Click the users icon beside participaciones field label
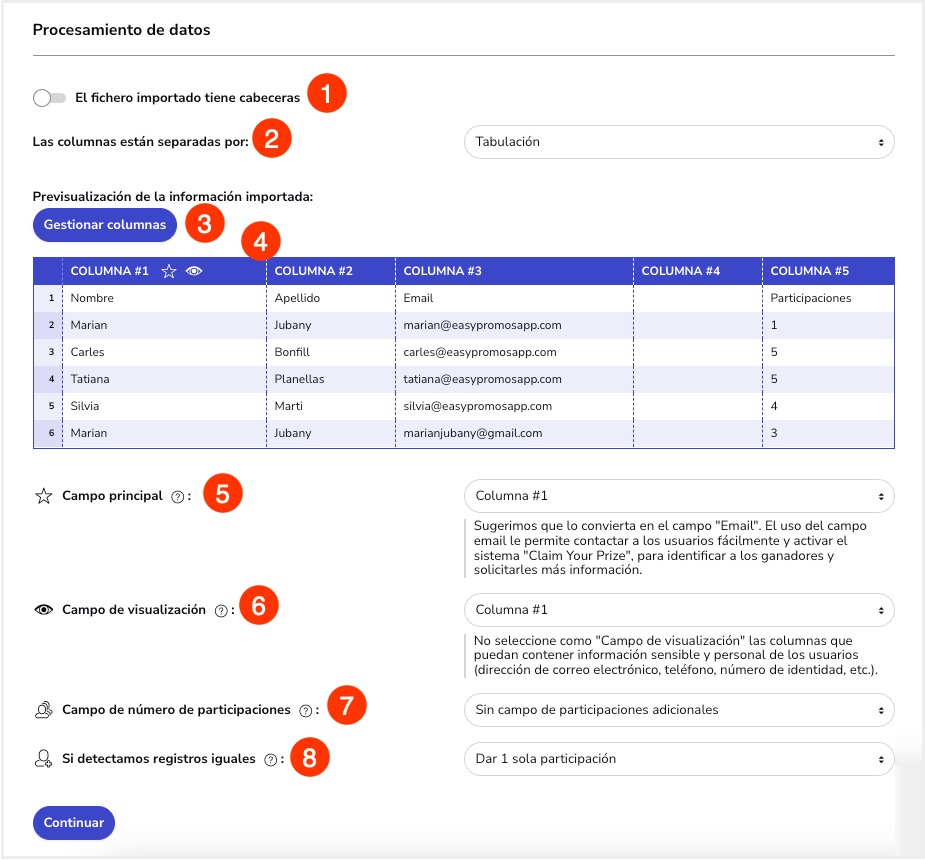This screenshot has height=860, width=925. tap(44, 710)
